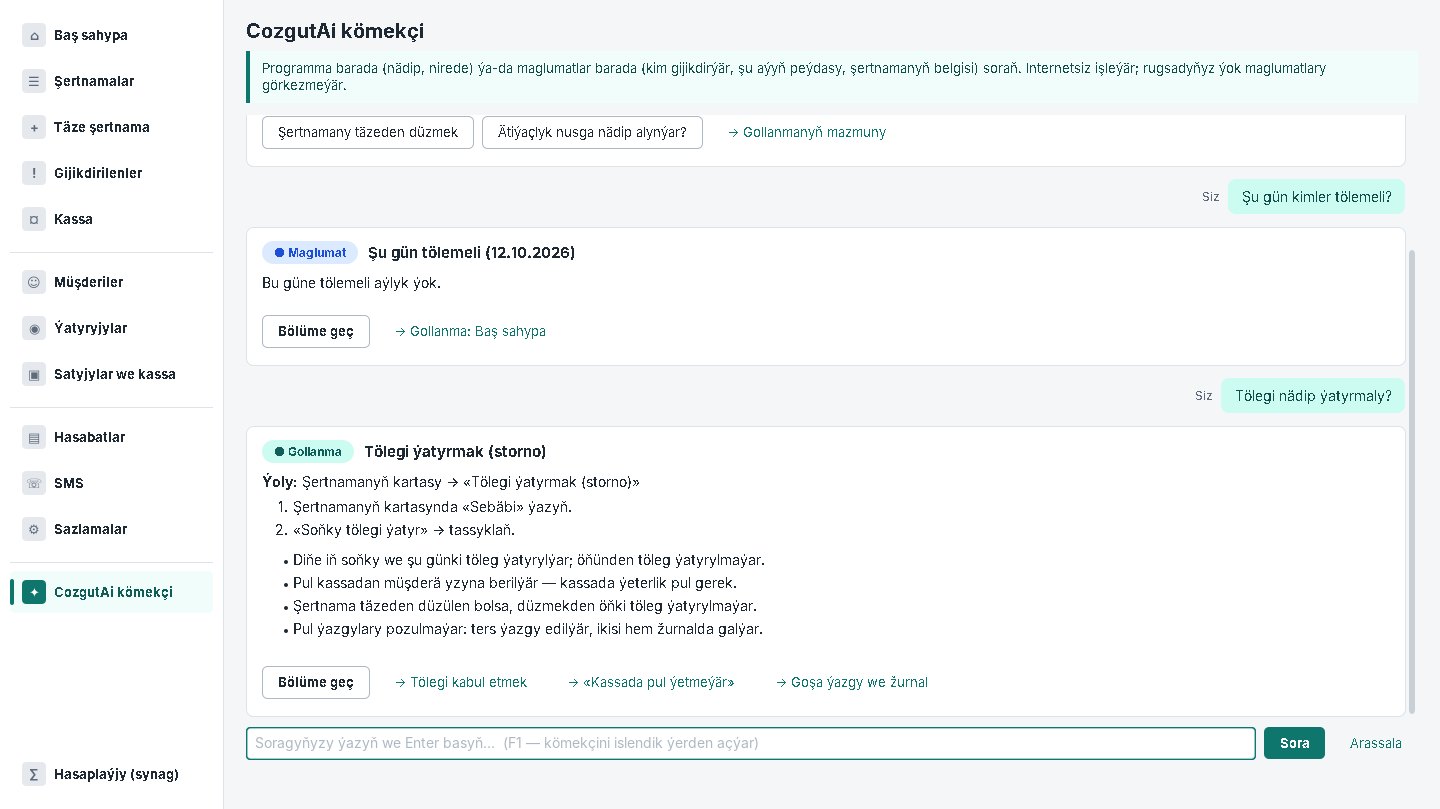Open Şertnamalar list icon in sidebar
This screenshot has width=1440, height=809.
(x=34, y=81)
